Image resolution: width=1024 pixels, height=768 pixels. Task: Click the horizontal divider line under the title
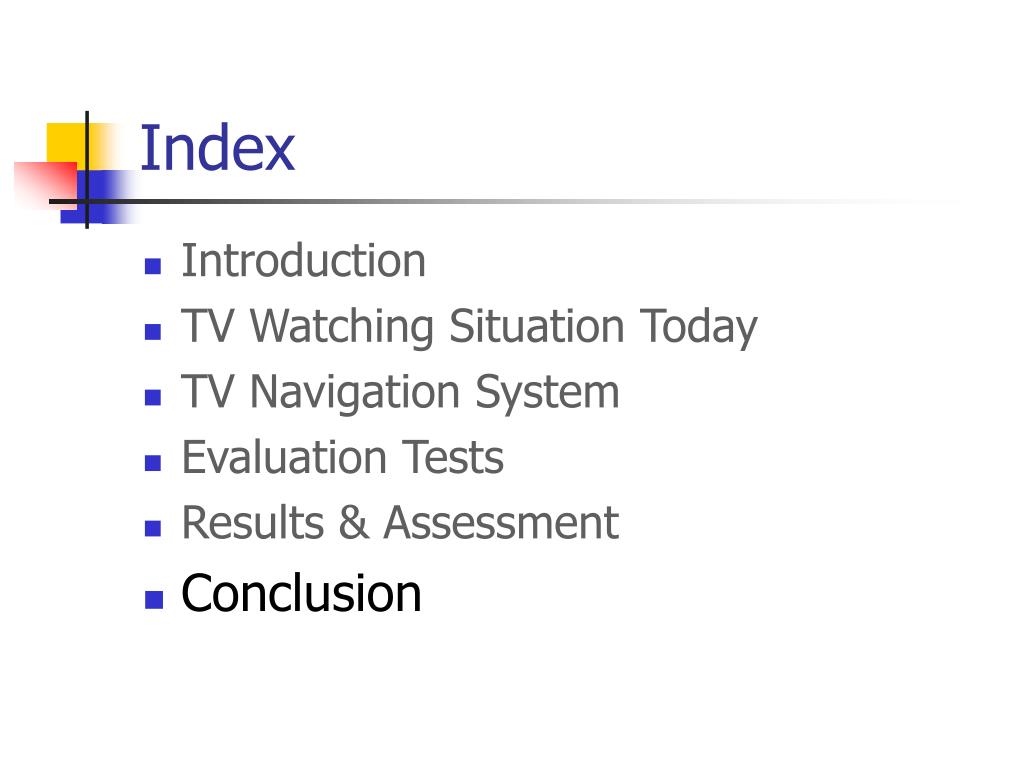coord(496,201)
